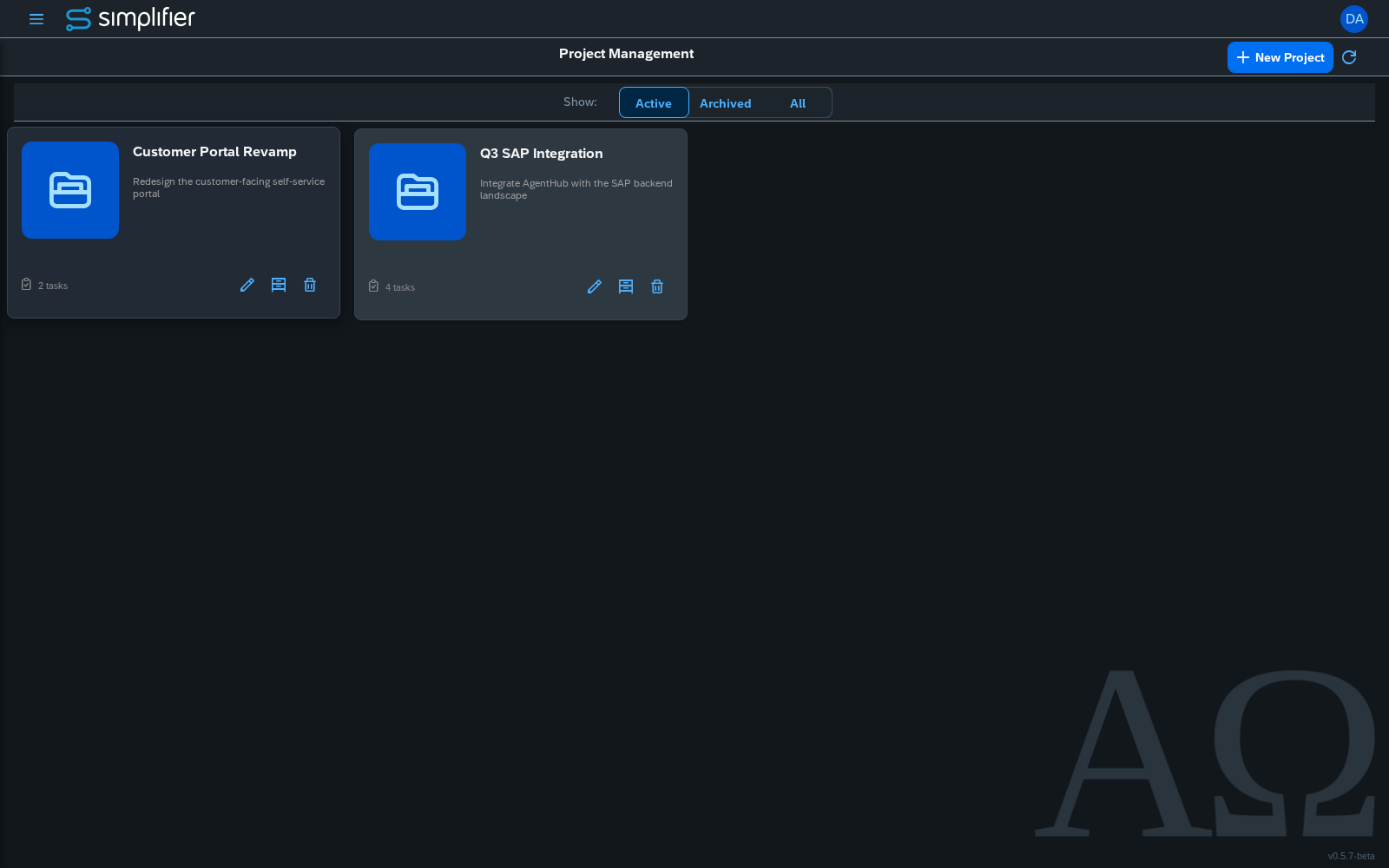Switch the filter to All
This screenshot has width=1389, height=868.
point(798,102)
